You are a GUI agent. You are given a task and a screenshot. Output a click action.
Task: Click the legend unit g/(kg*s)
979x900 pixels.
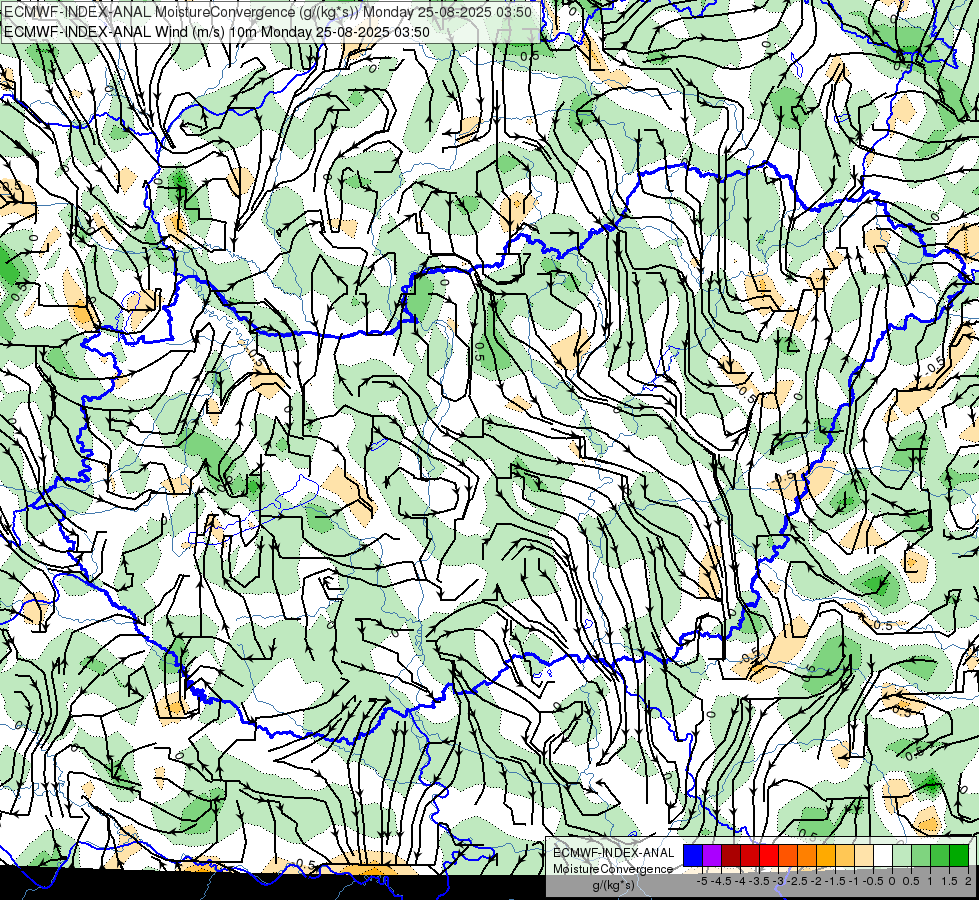pyautogui.click(x=613, y=885)
